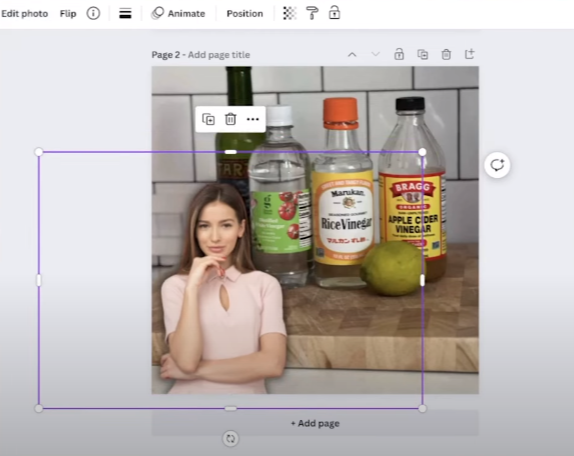
Task: Lock Page 2 with padlock icon
Action: (x=399, y=55)
